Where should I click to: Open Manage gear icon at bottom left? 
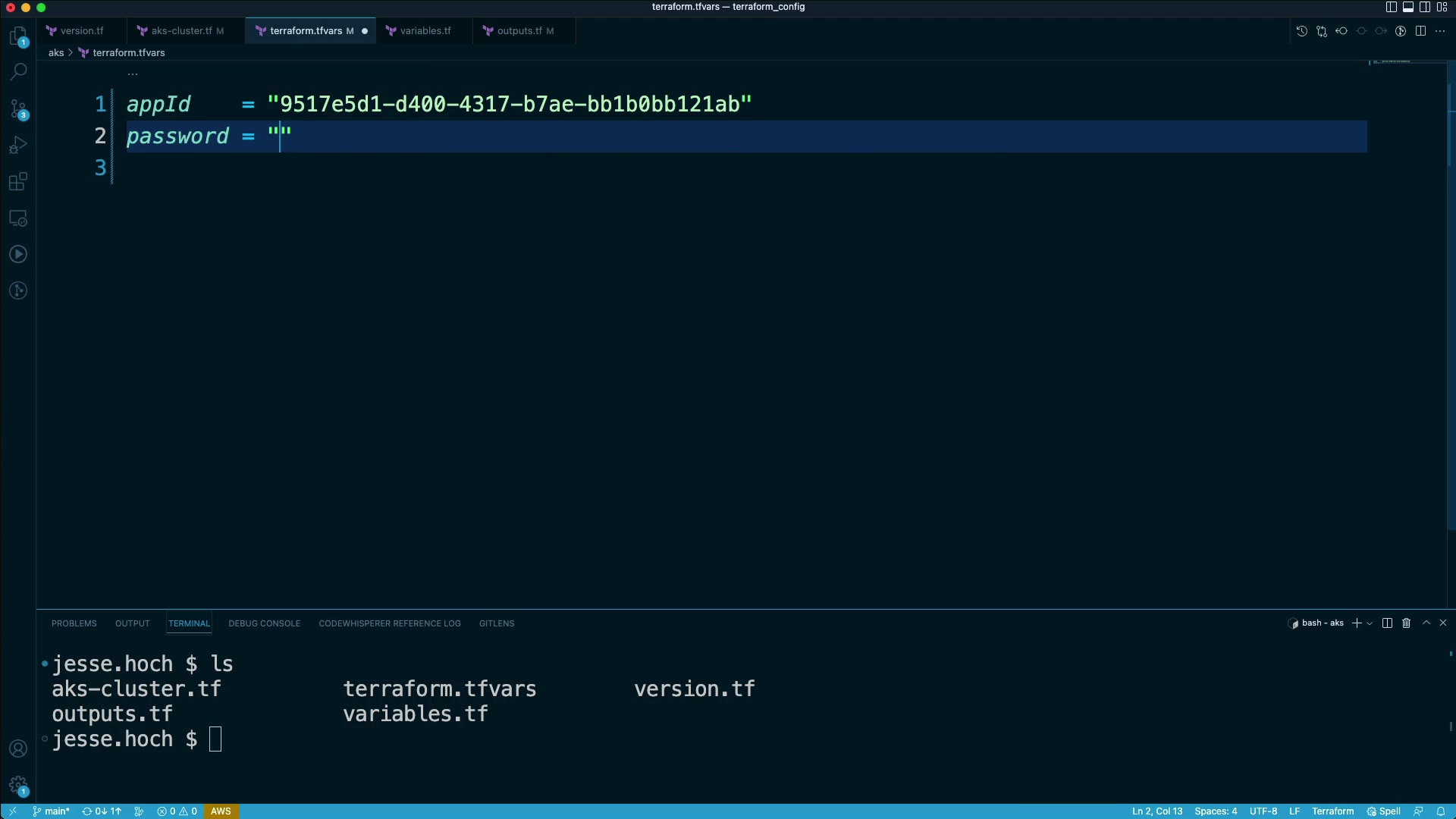tap(18, 786)
